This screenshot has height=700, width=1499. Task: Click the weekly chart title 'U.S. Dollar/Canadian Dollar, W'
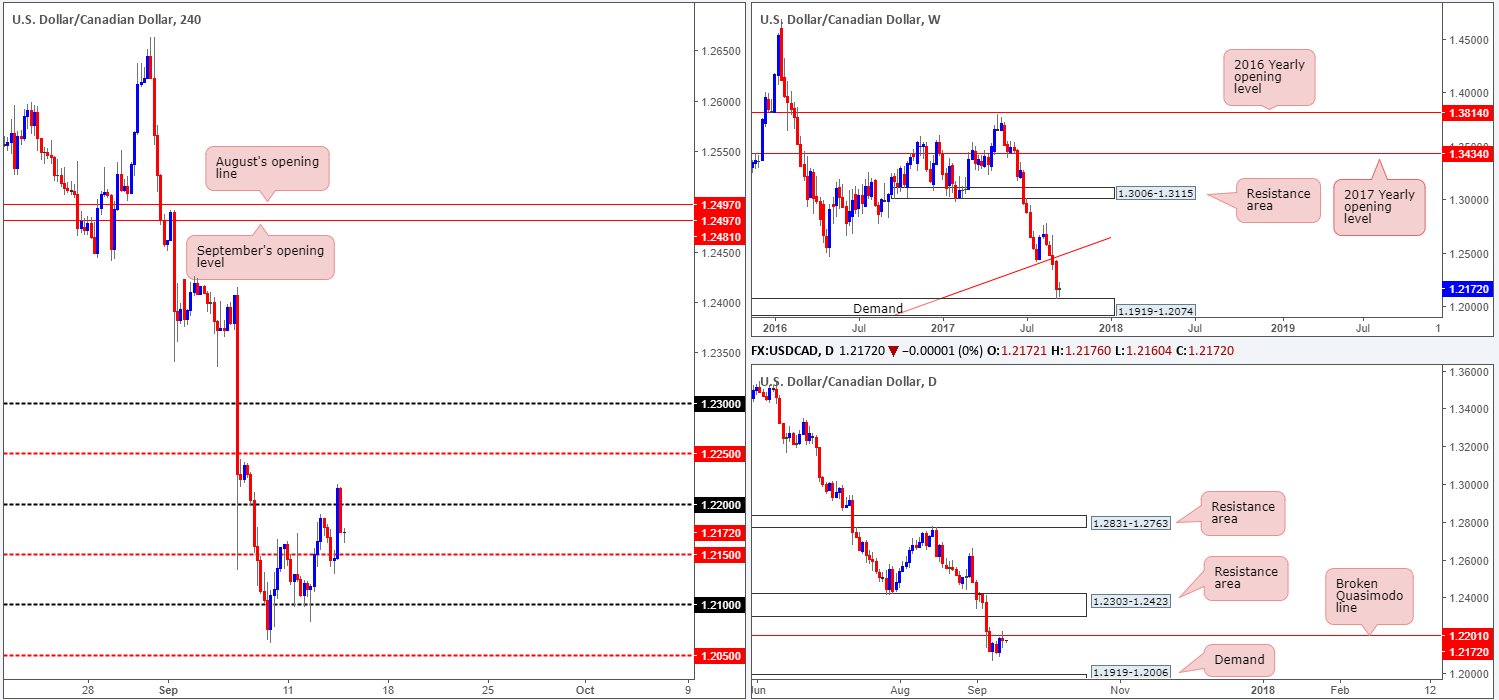850,19
